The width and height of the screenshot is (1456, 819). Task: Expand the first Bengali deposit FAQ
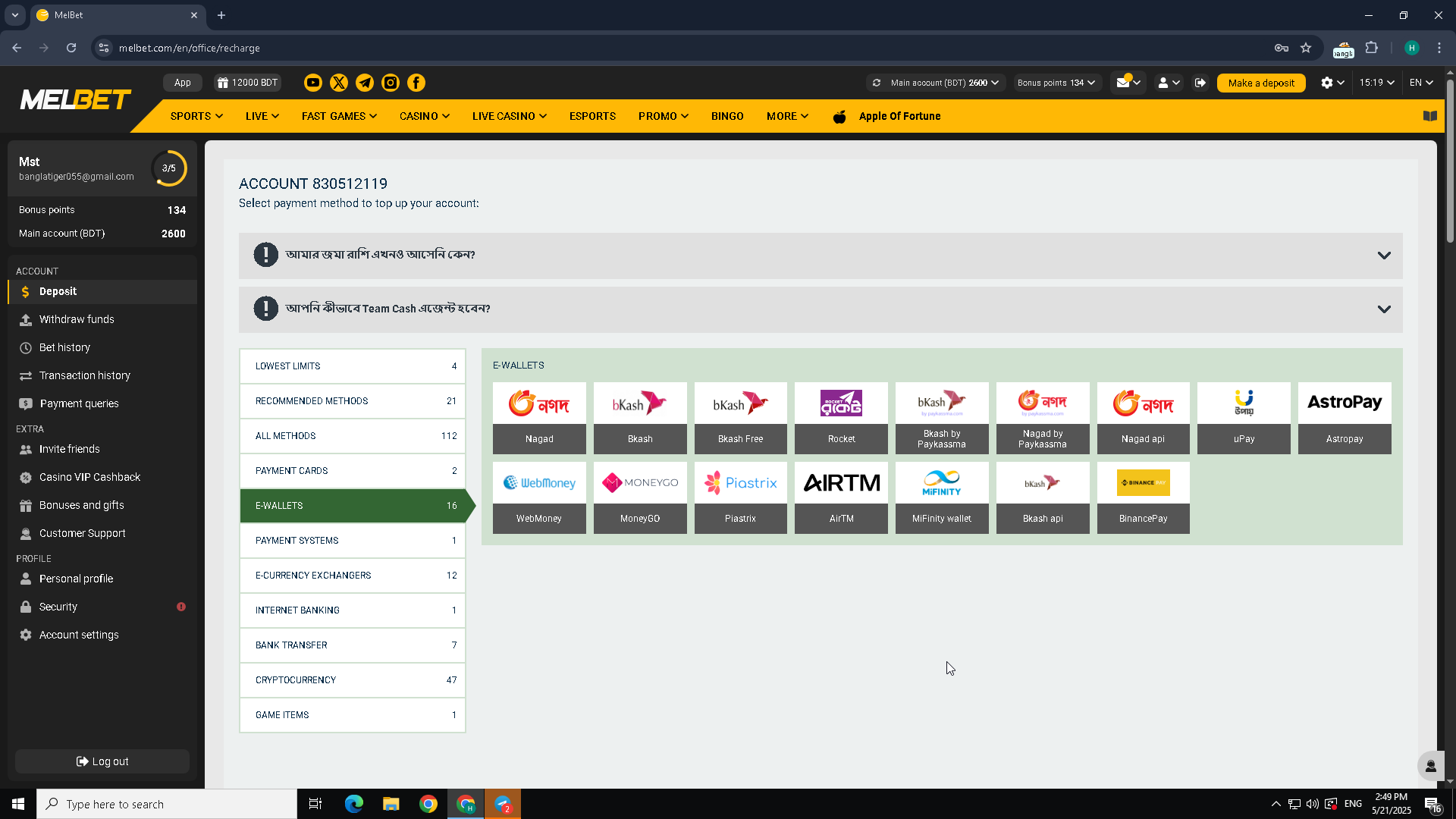click(821, 256)
